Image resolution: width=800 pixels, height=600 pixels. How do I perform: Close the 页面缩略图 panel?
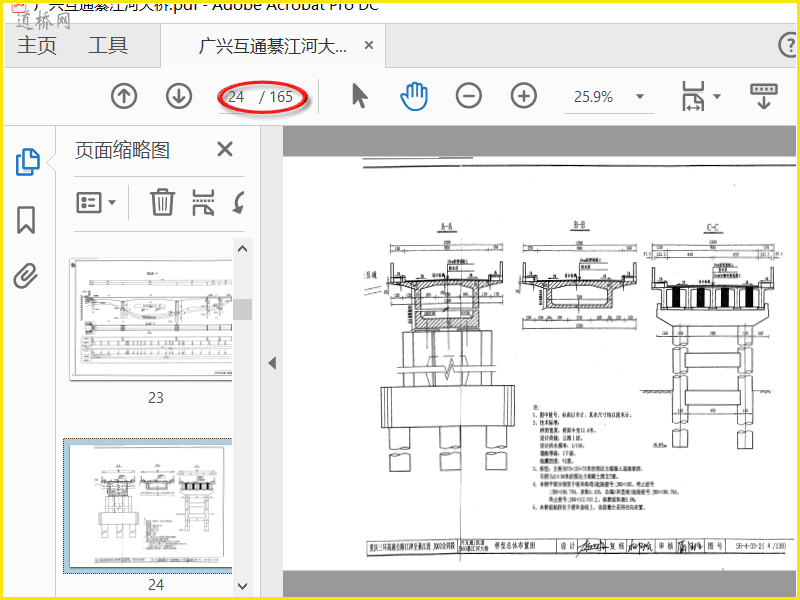[225, 149]
